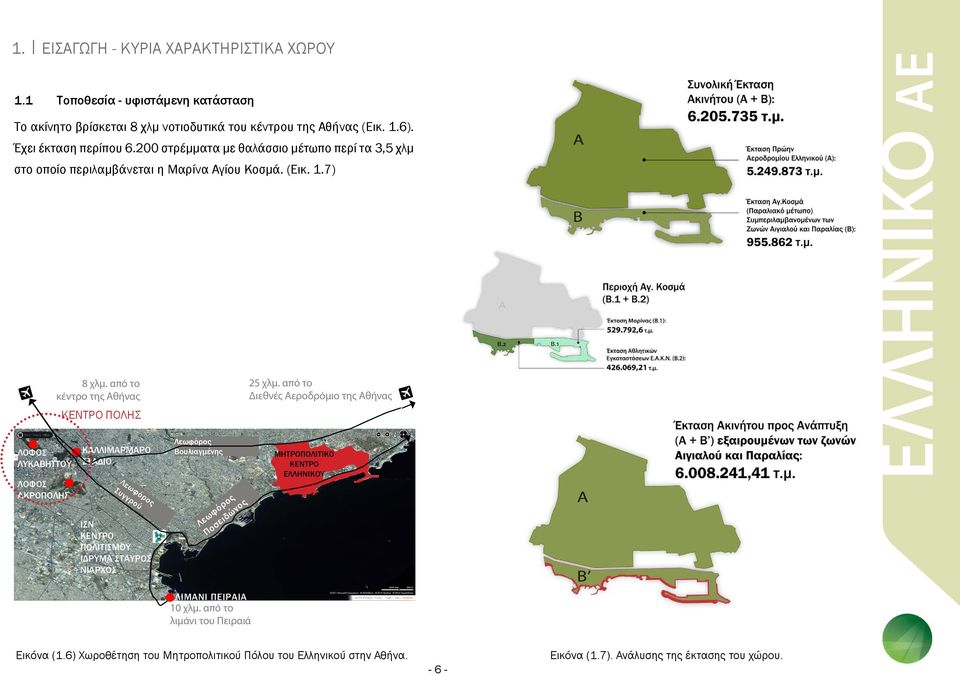Click the red dot at Λιμάνι Πειραιά
This screenshot has height=675, width=960.
pos(170,597)
